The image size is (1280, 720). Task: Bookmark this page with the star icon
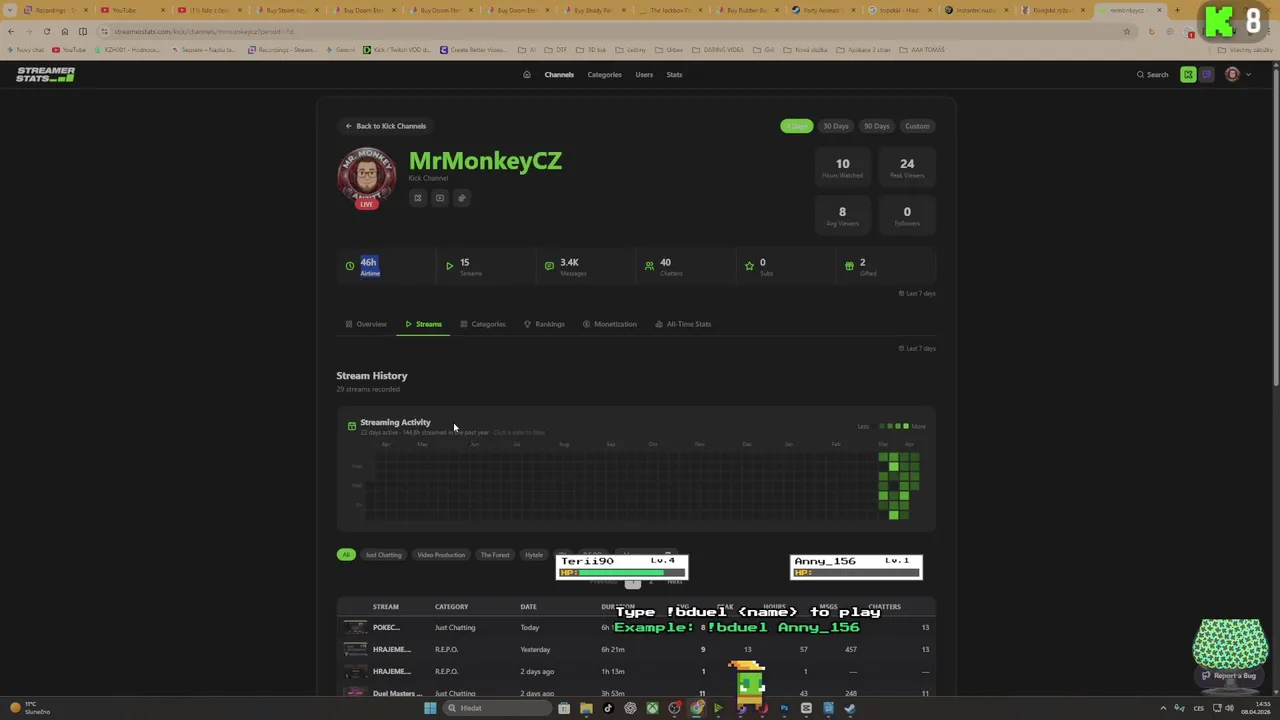[1127, 31]
